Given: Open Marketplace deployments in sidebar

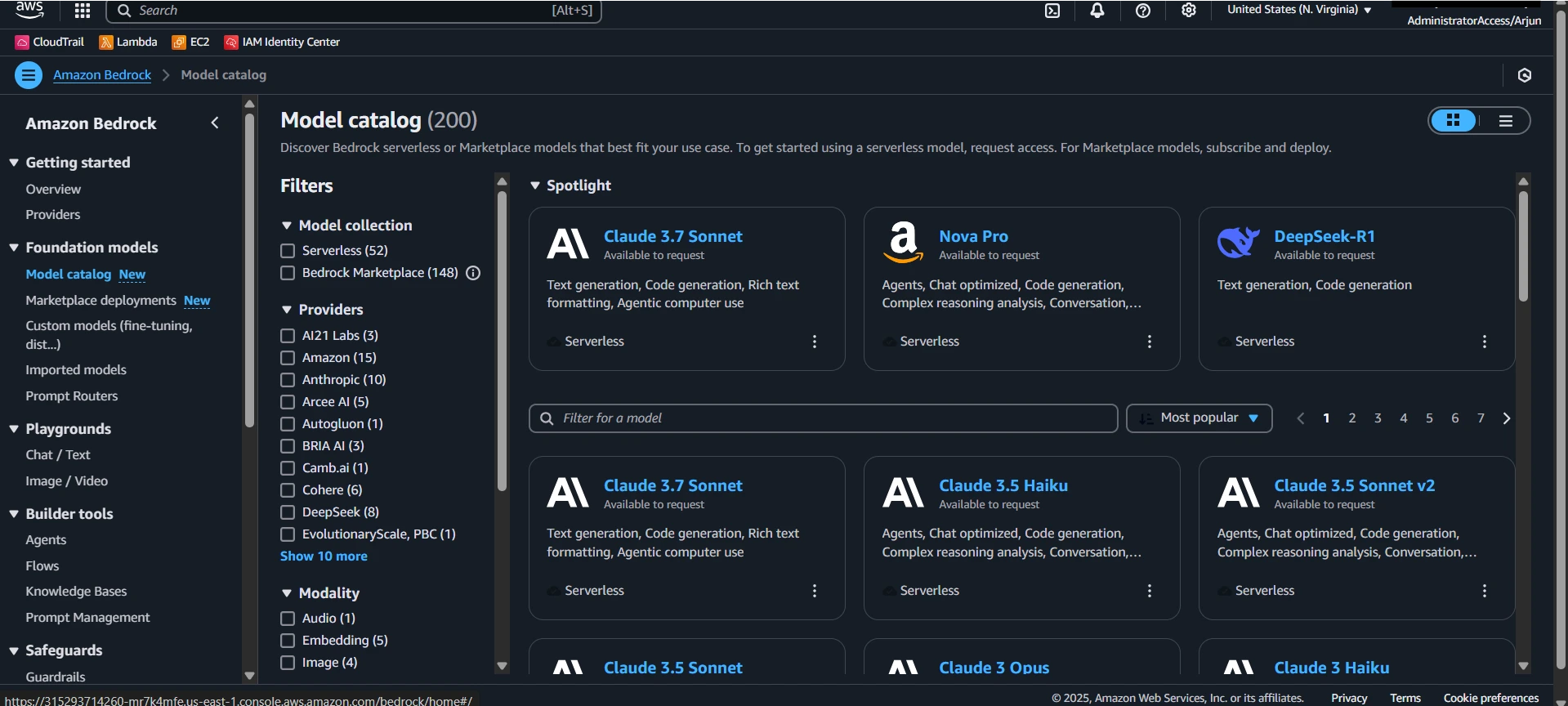Looking at the screenshot, I should click(101, 301).
